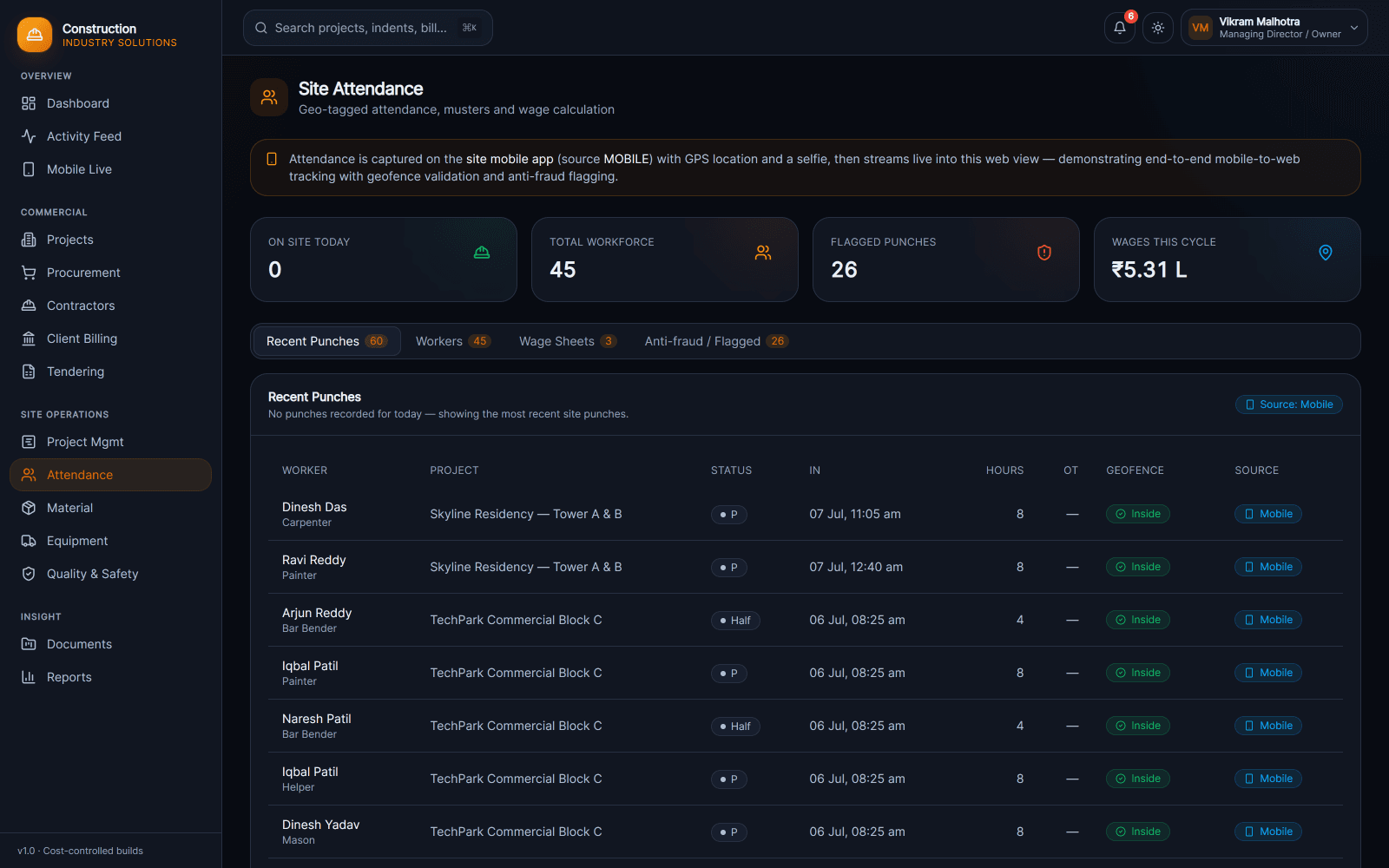1389x868 pixels.
Task: Click the Procurement cart icon
Action: (29, 273)
